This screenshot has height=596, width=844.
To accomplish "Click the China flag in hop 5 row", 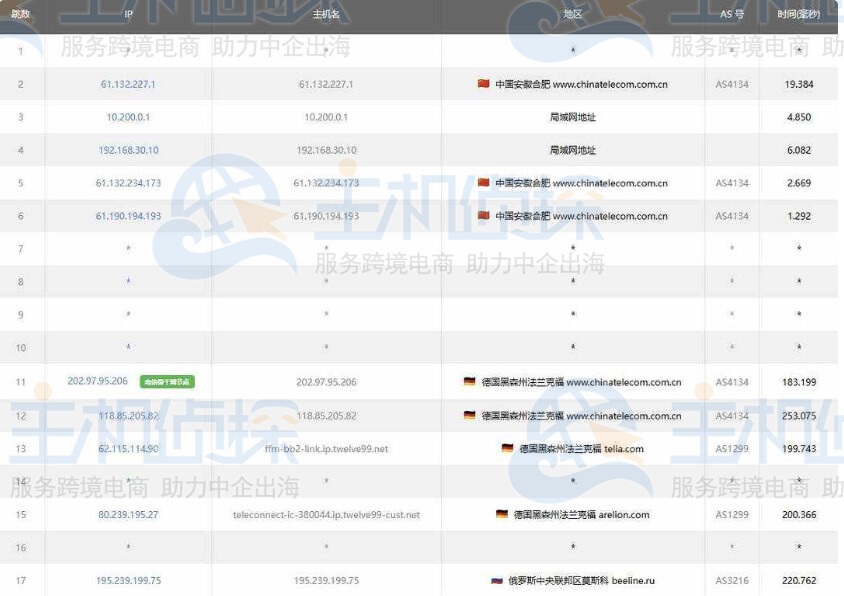I will tap(484, 184).
